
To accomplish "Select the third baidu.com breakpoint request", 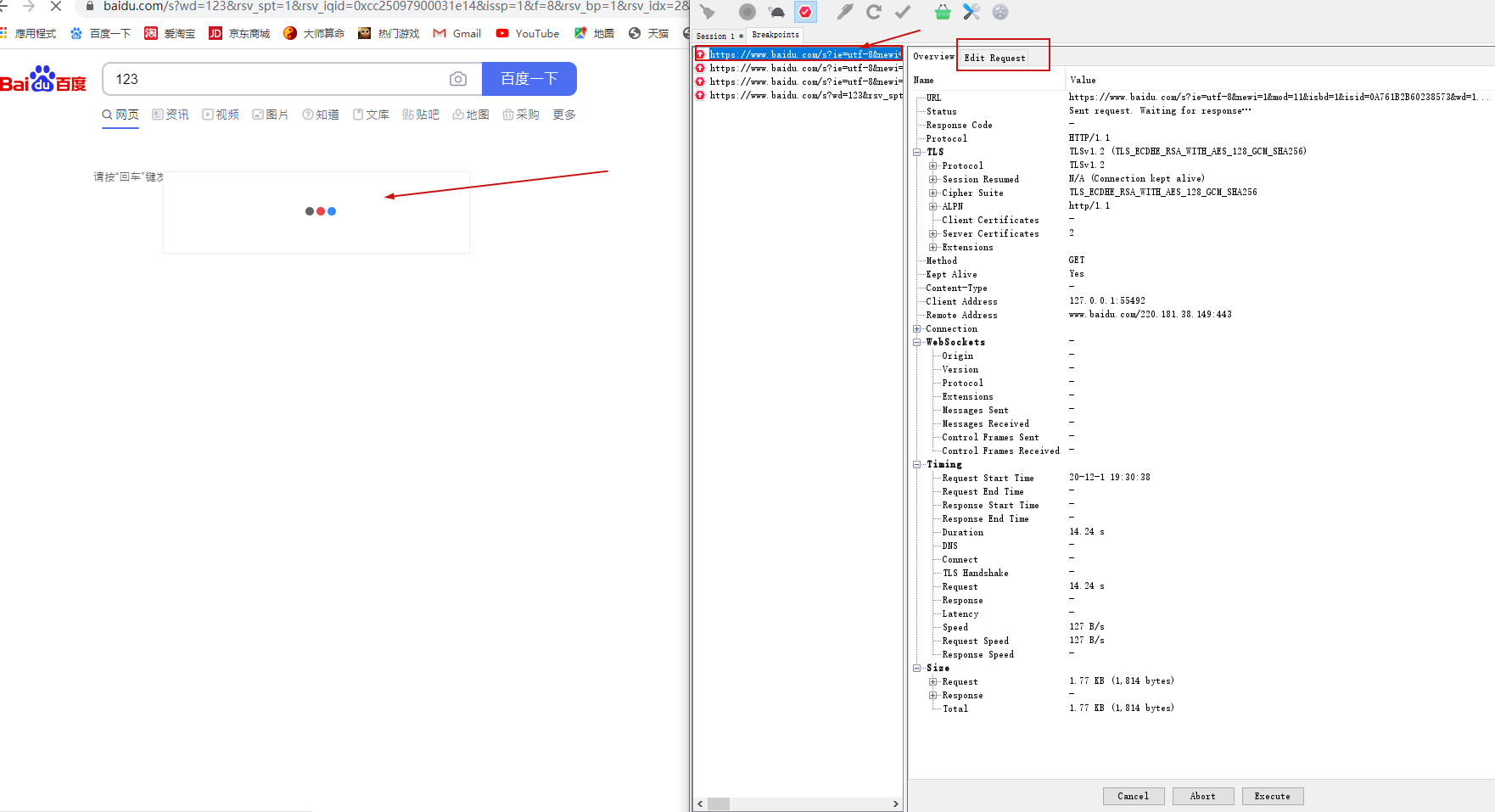I will coord(798,81).
